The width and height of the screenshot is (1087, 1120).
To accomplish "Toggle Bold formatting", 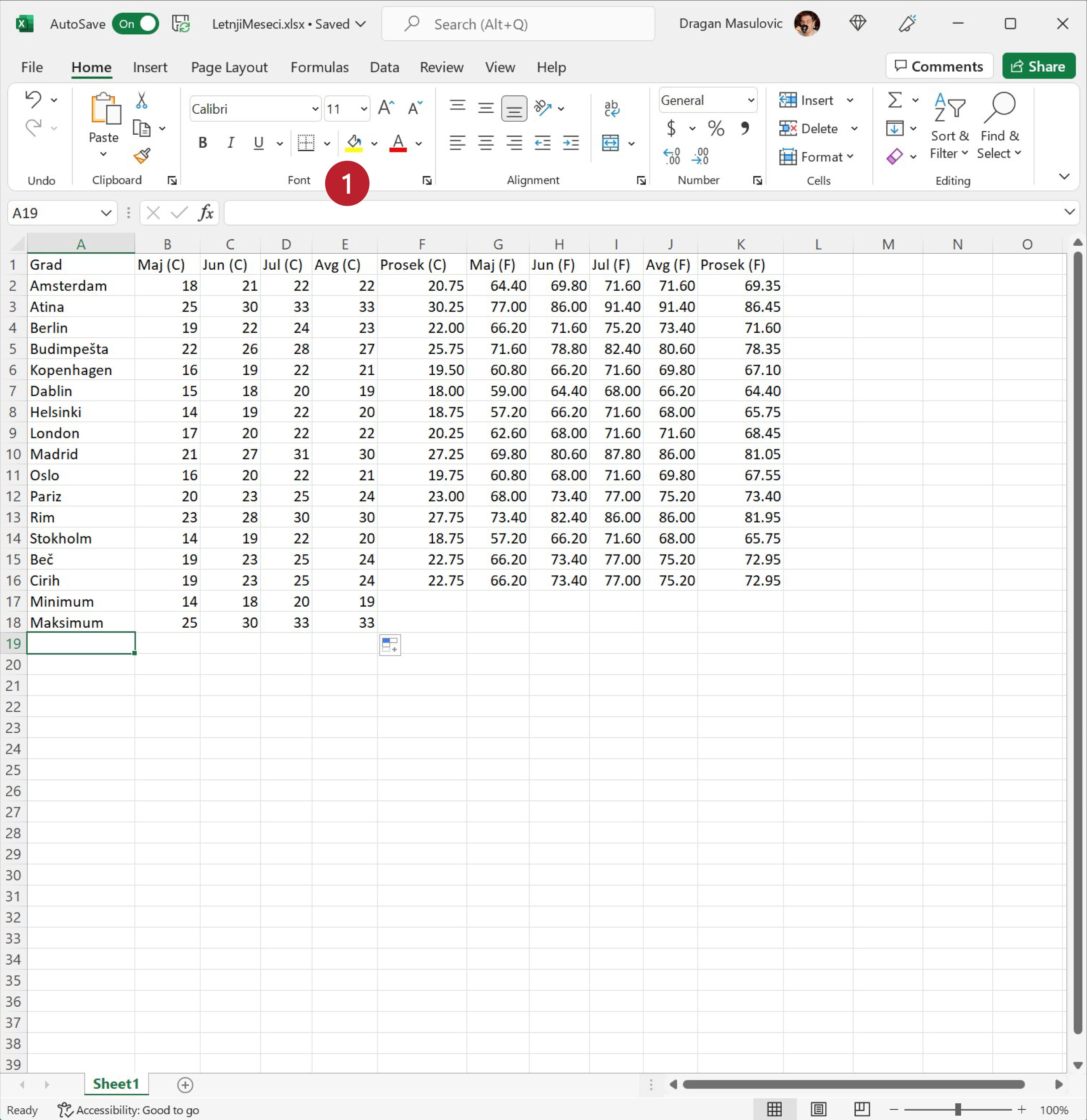I will click(202, 143).
